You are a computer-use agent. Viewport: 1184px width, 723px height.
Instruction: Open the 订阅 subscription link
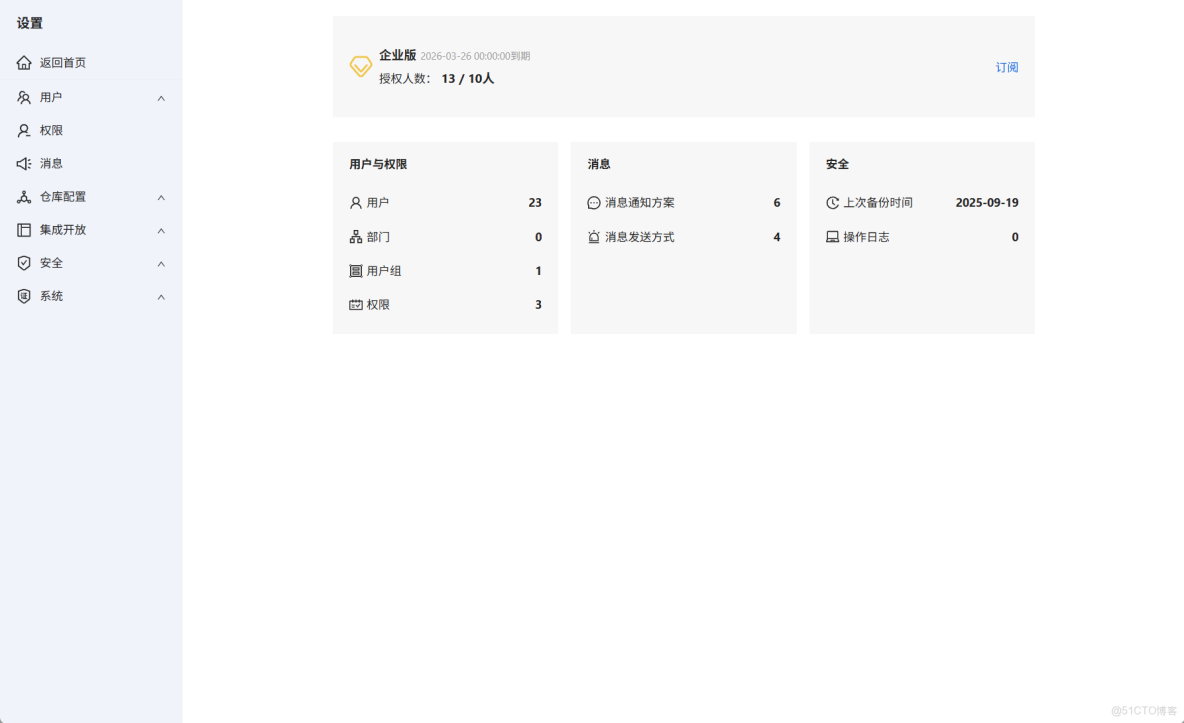(1006, 67)
